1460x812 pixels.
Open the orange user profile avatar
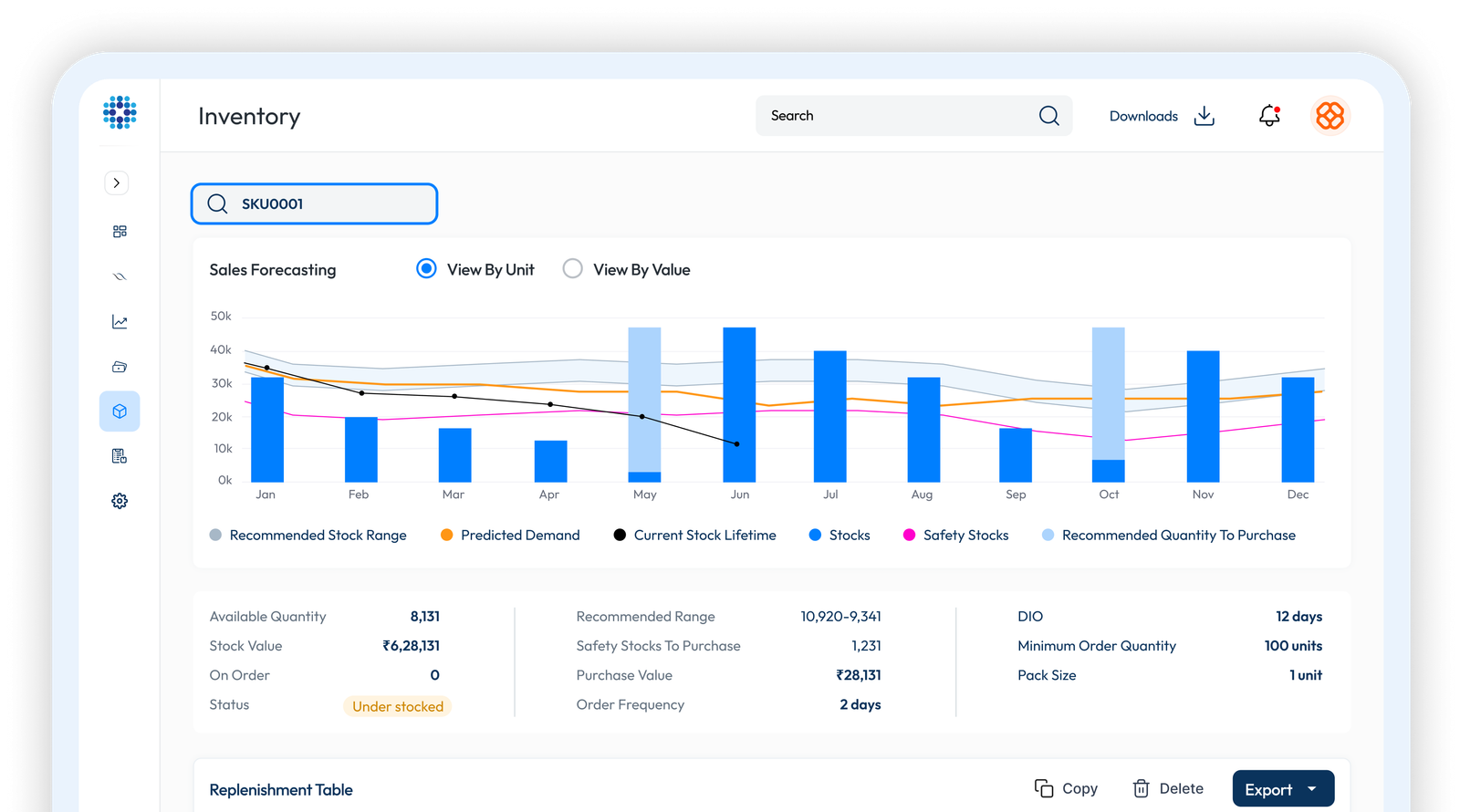point(1330,116)
